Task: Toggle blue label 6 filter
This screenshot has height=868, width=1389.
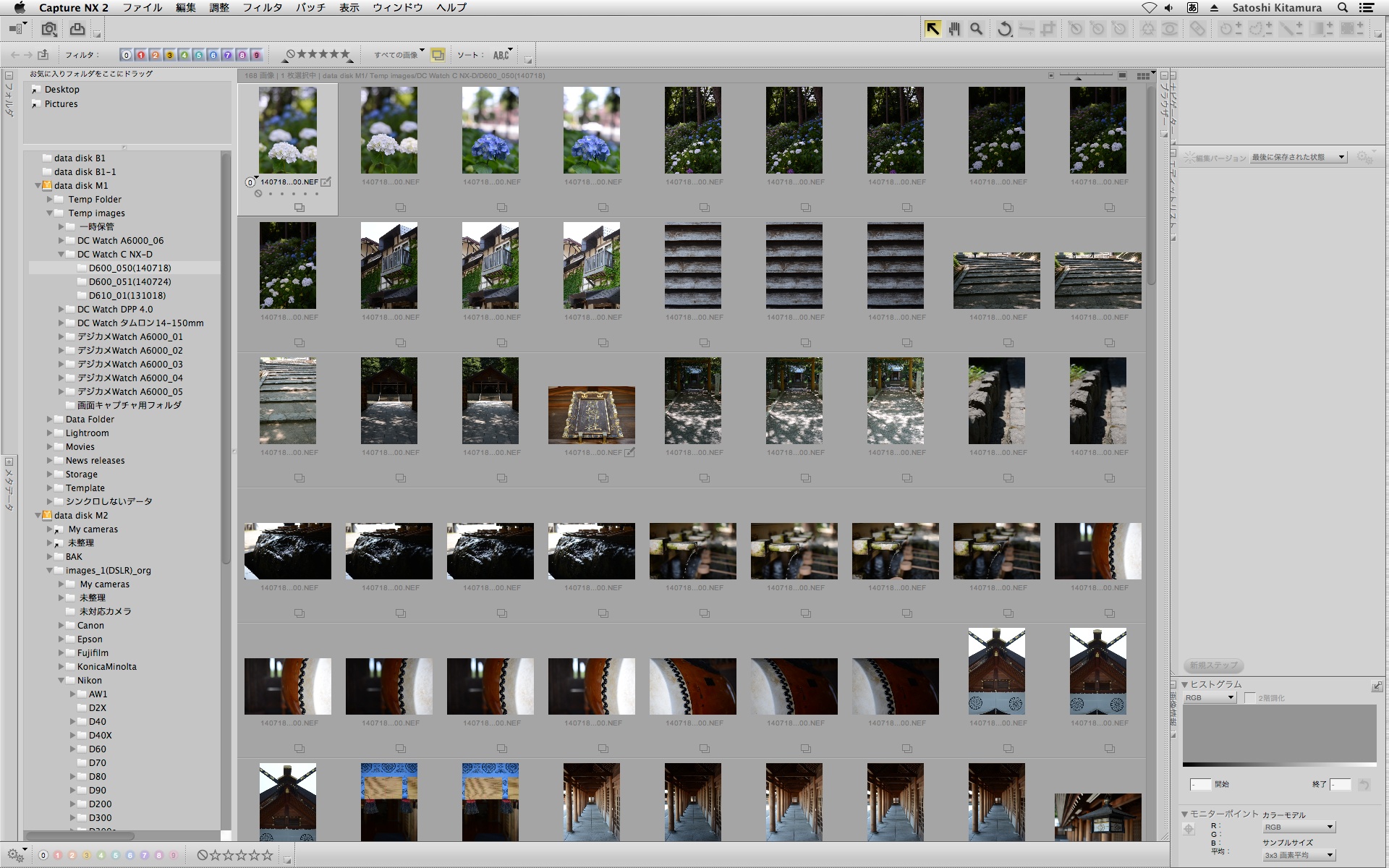Action: click(213, 55)
